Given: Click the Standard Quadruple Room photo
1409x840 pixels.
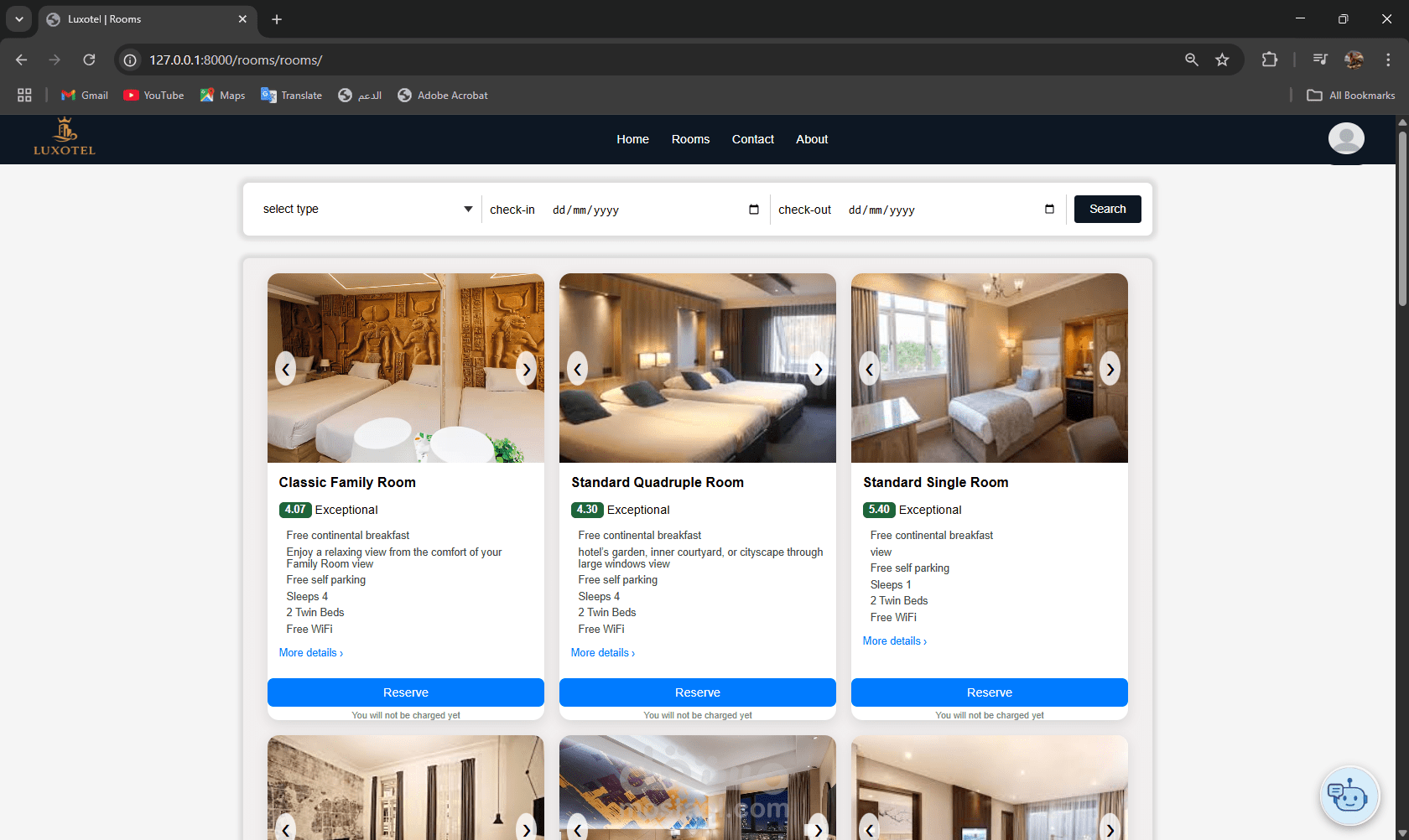Looking at the screenshot, I should coord(698,368).
